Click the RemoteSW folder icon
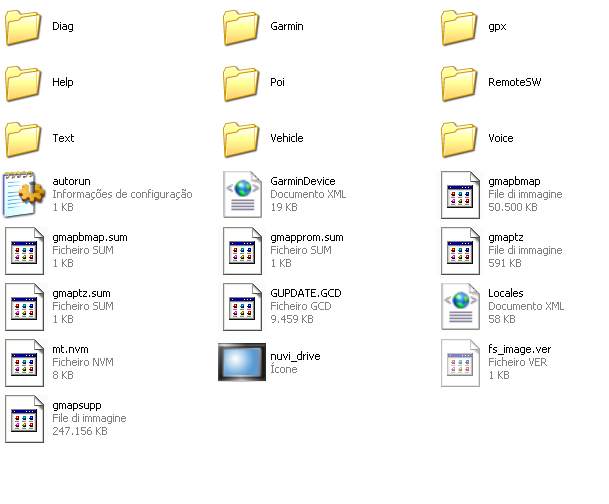The height and width of the screenshot is (504, 609). pos(459,83)
